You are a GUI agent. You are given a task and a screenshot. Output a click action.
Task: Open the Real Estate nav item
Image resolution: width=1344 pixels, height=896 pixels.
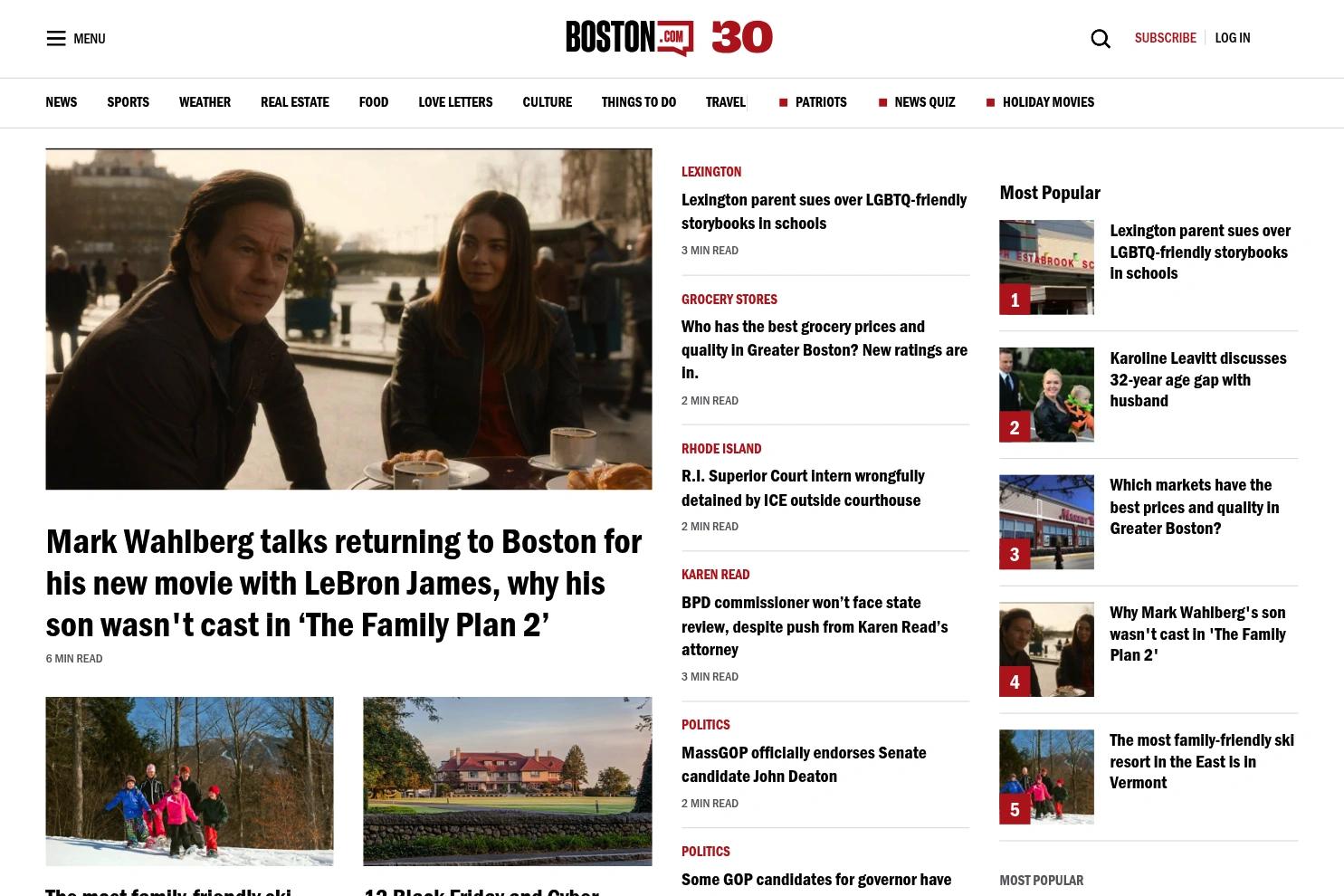[294, 102]
